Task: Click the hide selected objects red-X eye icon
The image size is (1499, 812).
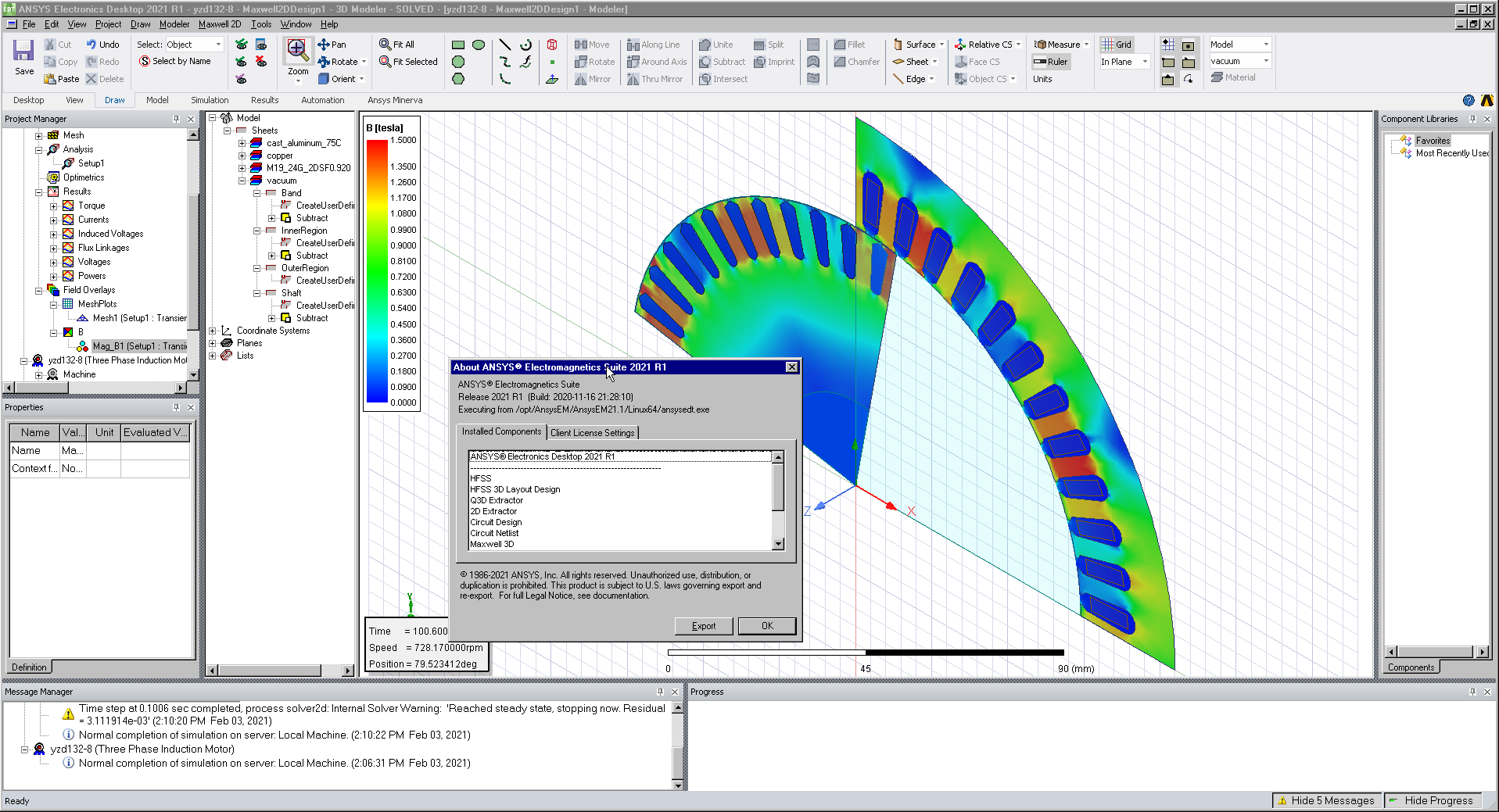Action: click(x=261, y=62)
